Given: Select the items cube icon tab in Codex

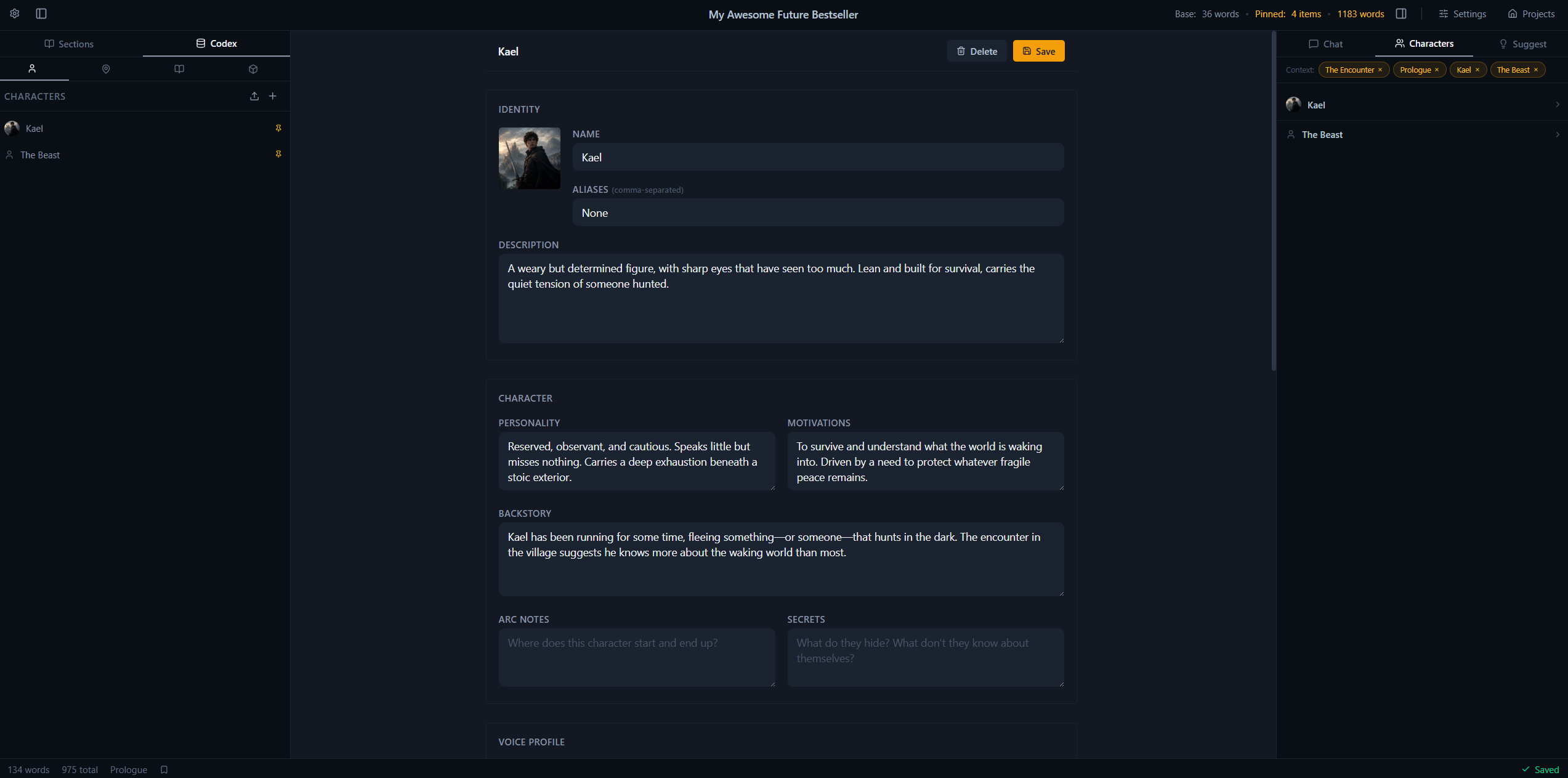Looking at the screenshot, I should [x=253, y=69].
